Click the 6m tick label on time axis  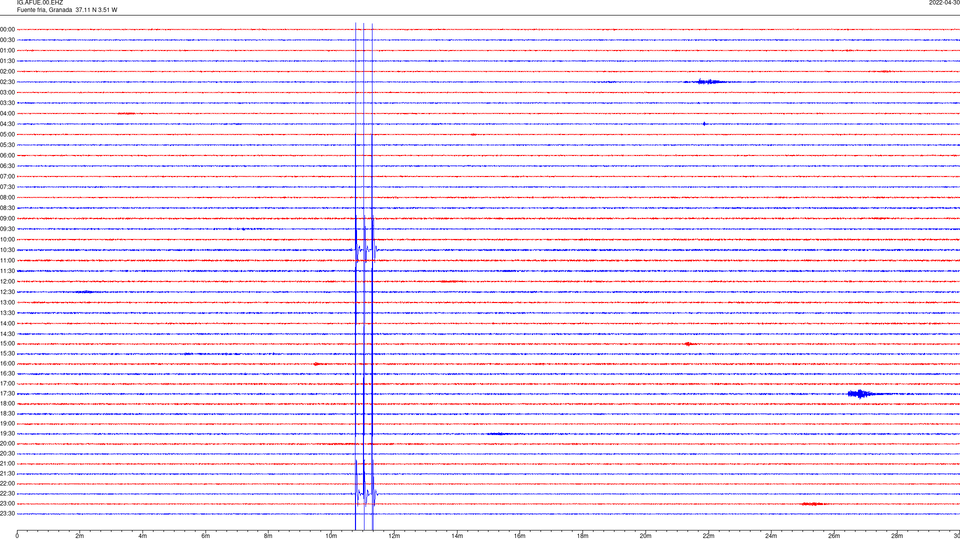tap(206, 536)
